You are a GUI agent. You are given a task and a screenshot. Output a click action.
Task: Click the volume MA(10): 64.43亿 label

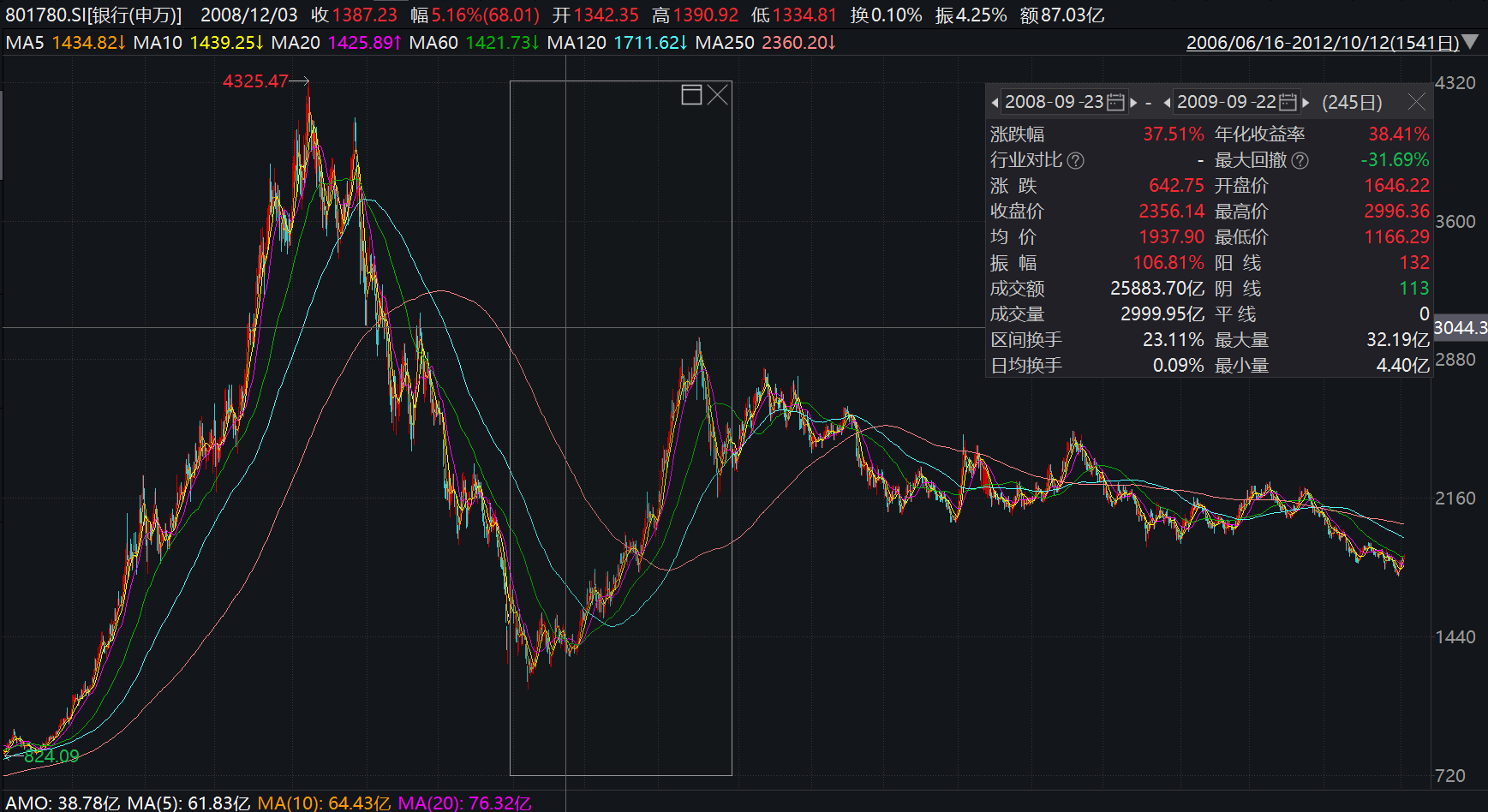324,803
